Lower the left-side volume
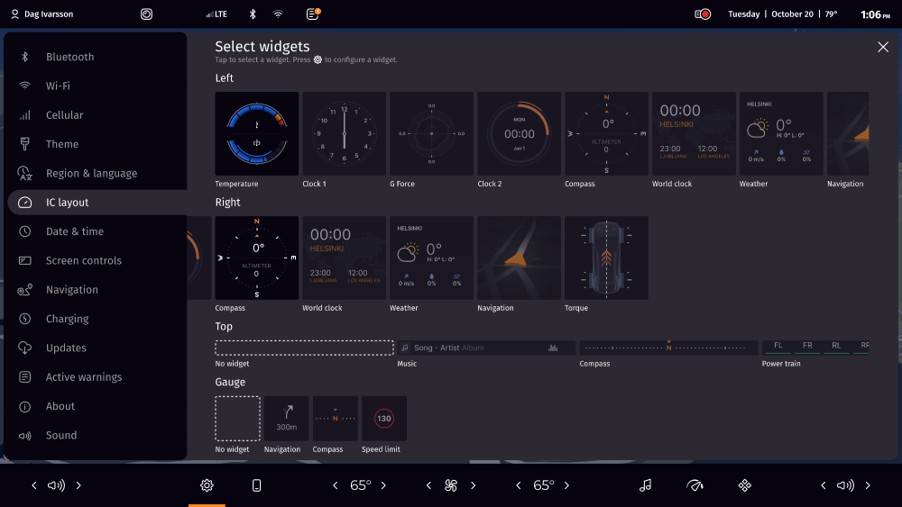The height and width of the screenshot is (507, 902). (34, 486)
